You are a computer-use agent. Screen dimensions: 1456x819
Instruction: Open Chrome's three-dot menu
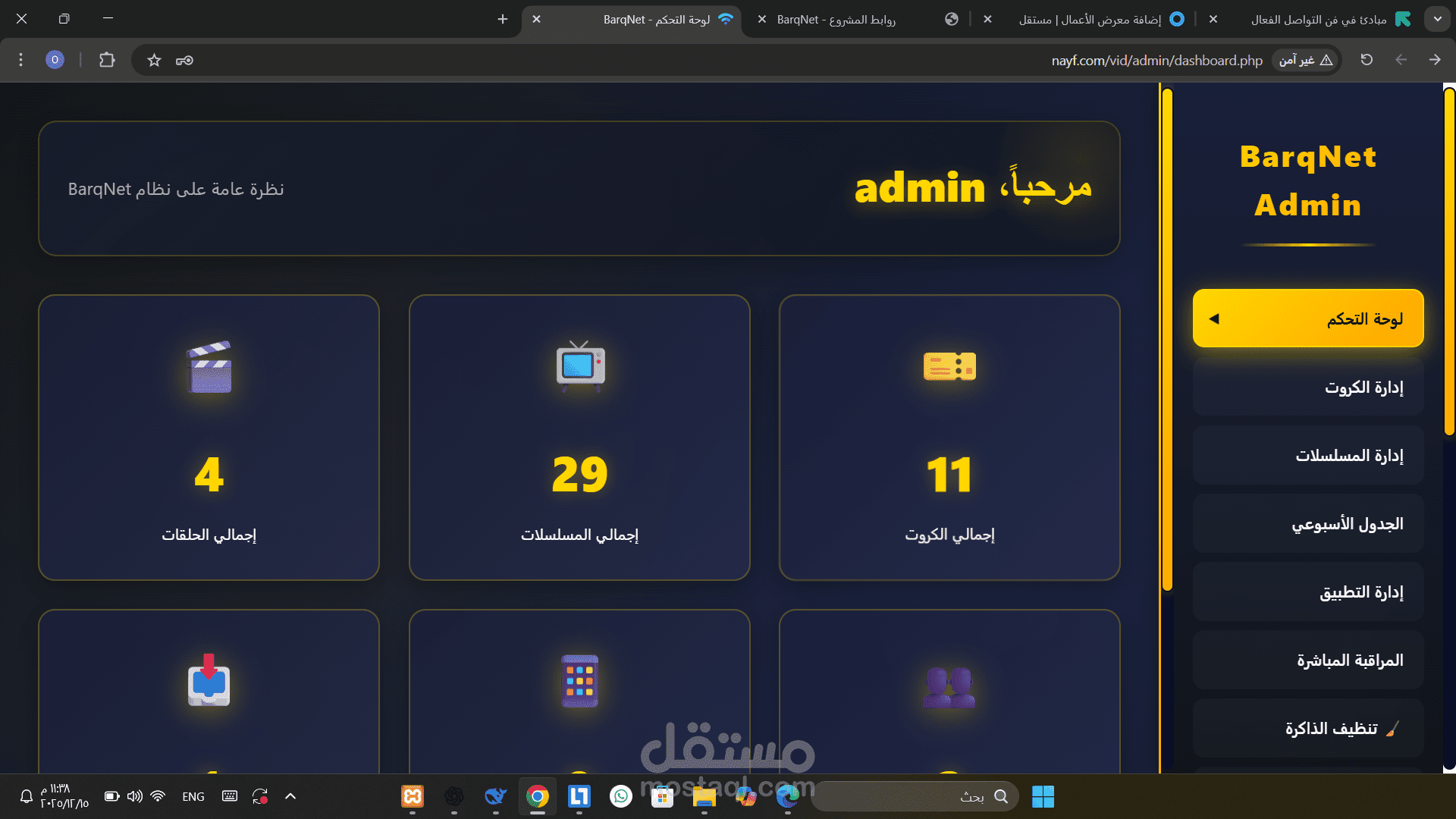point(20,60)
